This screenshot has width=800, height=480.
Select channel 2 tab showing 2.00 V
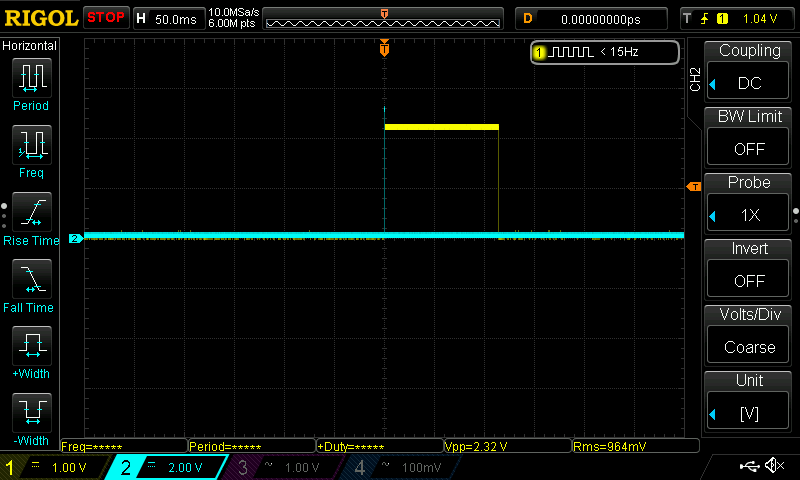[168, 467]
